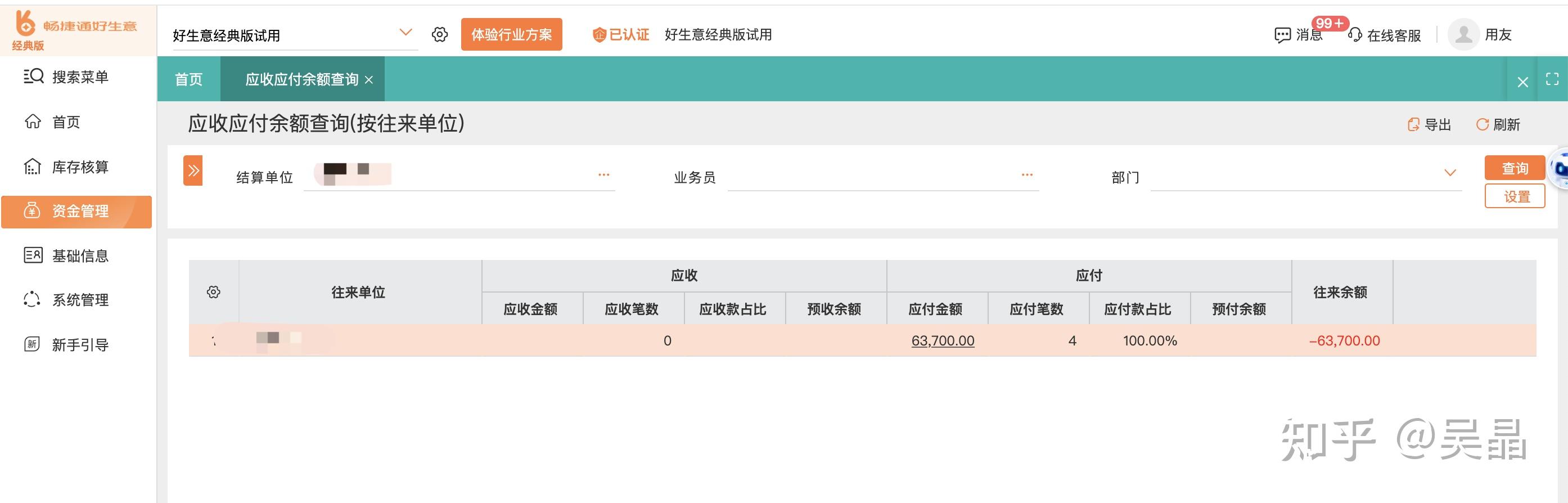Select the 应收应付余额查询 tab
1568x503 pixels.
302,79
